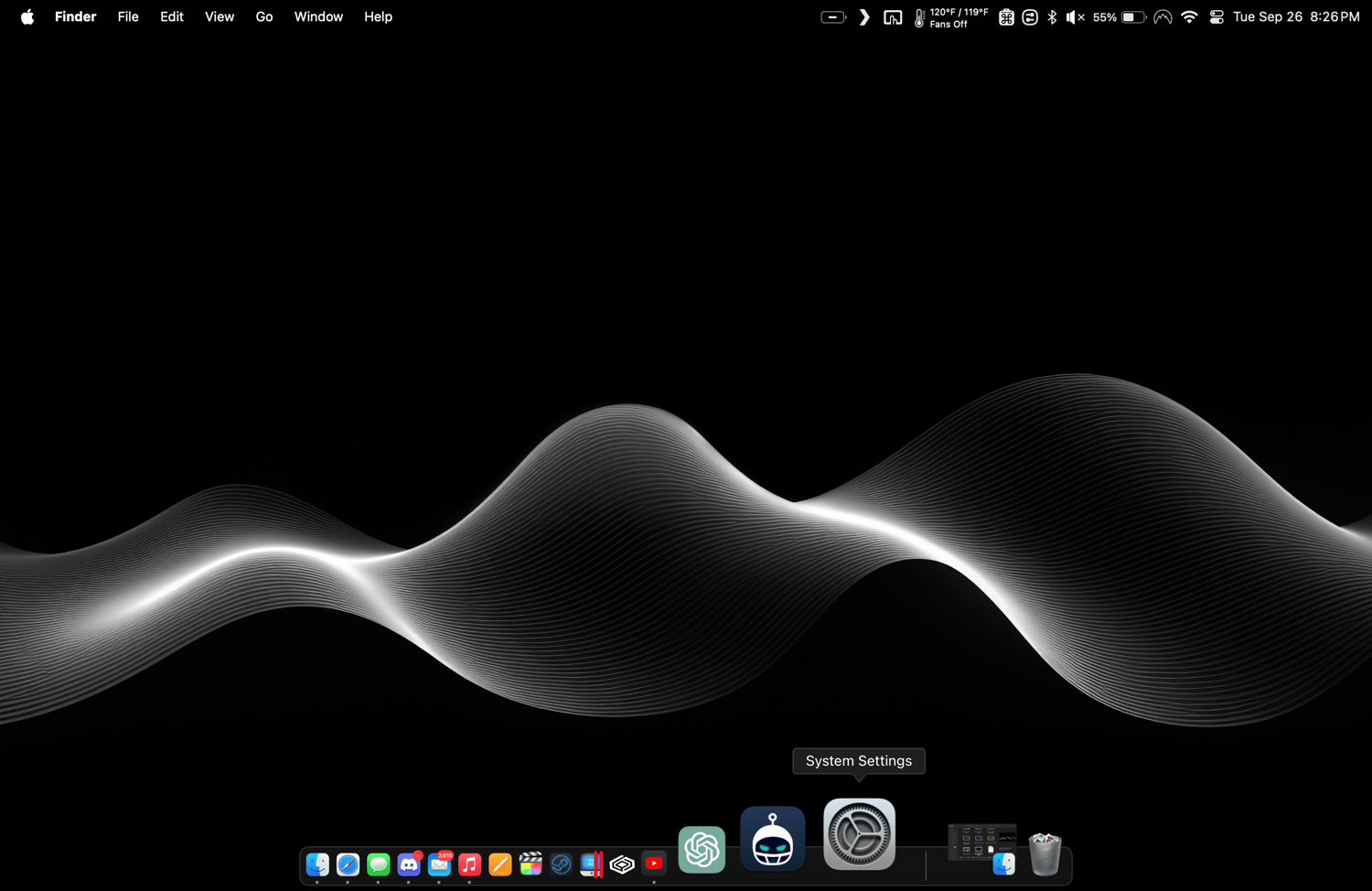Open YouTube app in the Dock
The height and width of the screenshot is (891, 1372).
[x=654, y=864]
